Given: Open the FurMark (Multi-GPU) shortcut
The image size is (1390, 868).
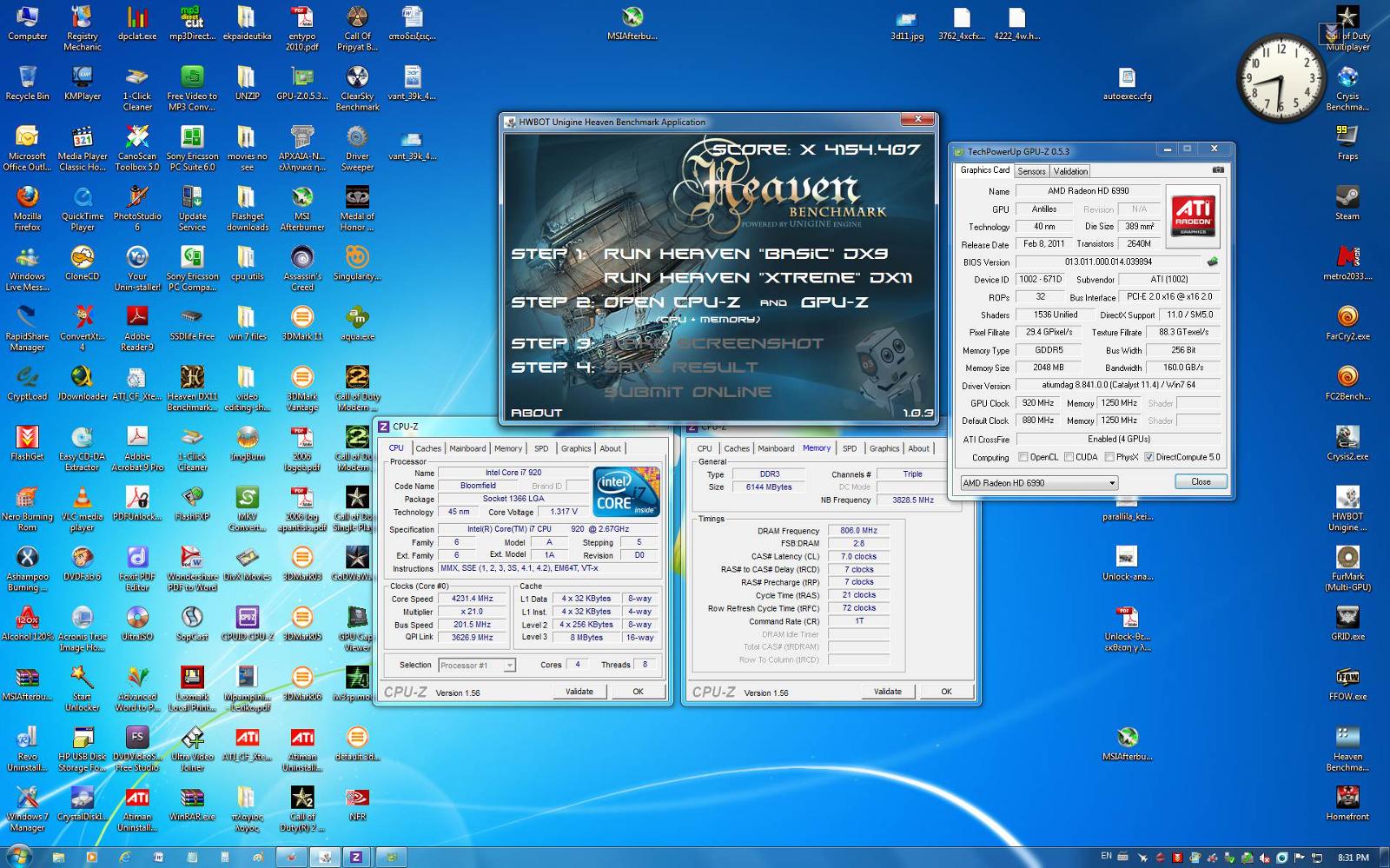Looking at the screenshot, I should [x=1347, y=568].
